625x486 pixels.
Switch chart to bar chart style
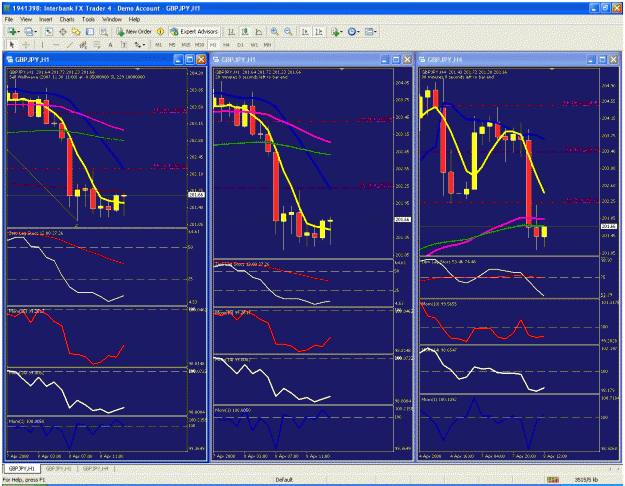click(231, 31)
